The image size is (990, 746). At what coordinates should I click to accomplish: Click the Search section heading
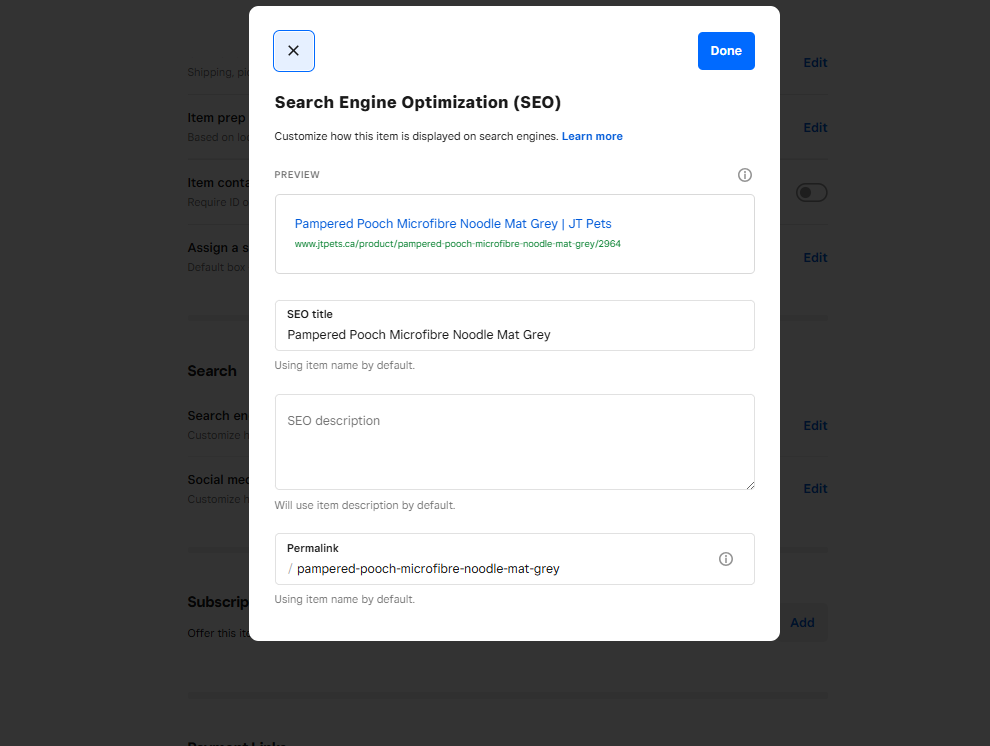[212, 371]
